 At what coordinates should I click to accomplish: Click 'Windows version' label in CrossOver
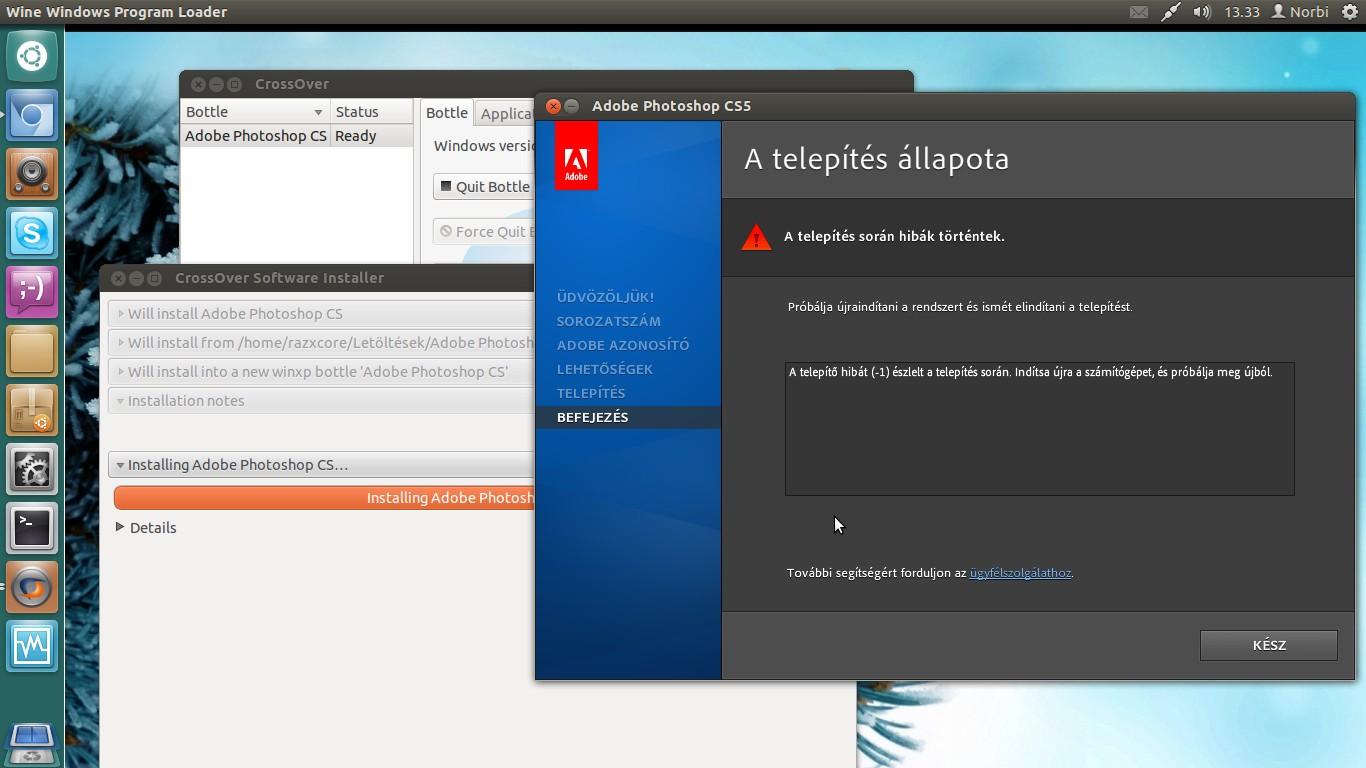coord(484,146)
